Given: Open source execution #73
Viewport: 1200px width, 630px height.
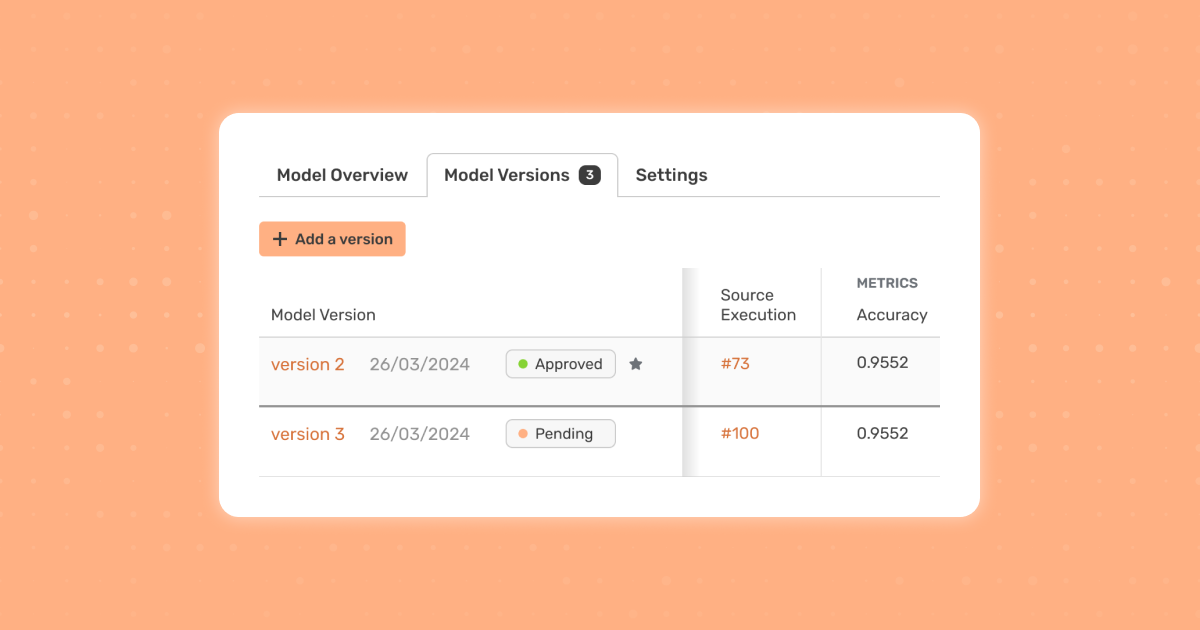Looking at the screenshot, I should [735, 363].
